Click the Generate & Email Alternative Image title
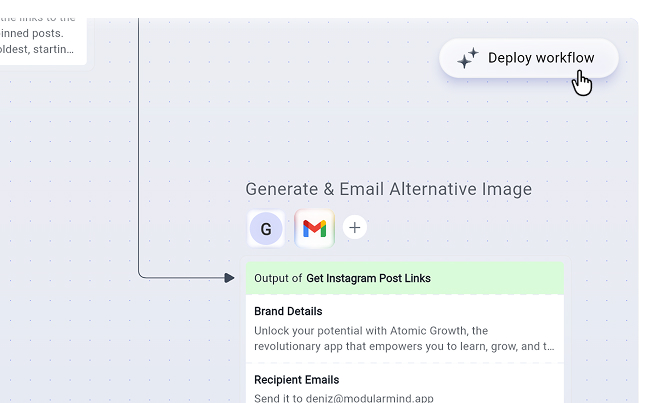The height and width of the screenshot is (403, 651). [389, 189]
